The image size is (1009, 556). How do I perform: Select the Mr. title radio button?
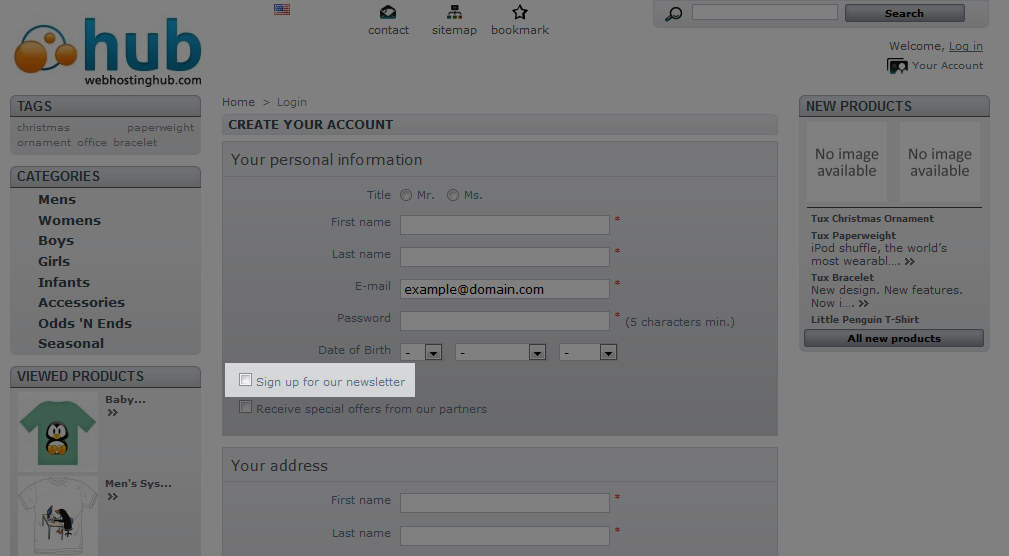(x=406, y=195)
